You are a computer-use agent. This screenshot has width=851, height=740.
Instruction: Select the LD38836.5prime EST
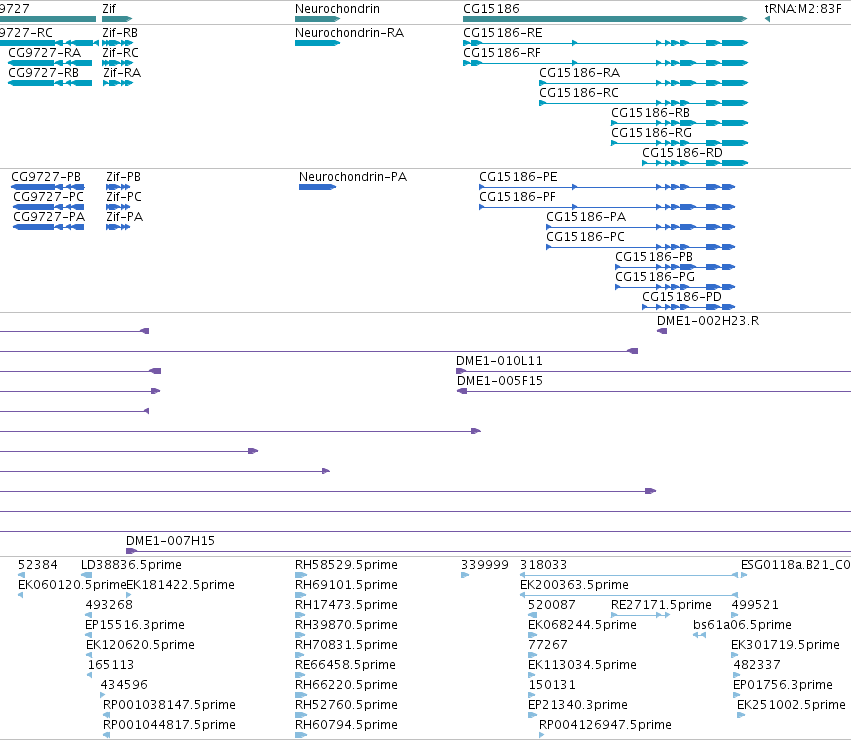[86, 575]
